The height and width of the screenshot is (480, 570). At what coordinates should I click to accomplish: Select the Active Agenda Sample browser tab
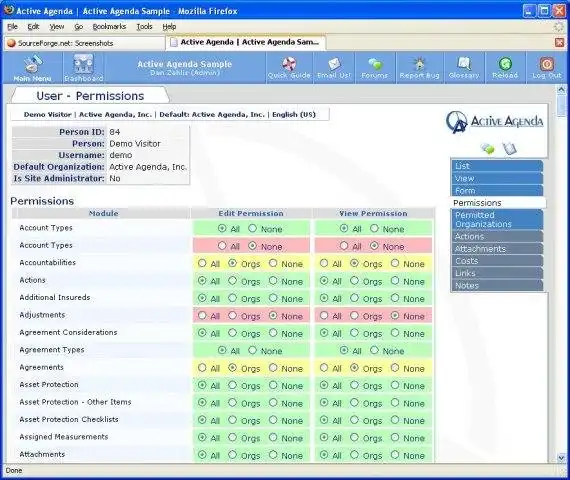point(246,42)
